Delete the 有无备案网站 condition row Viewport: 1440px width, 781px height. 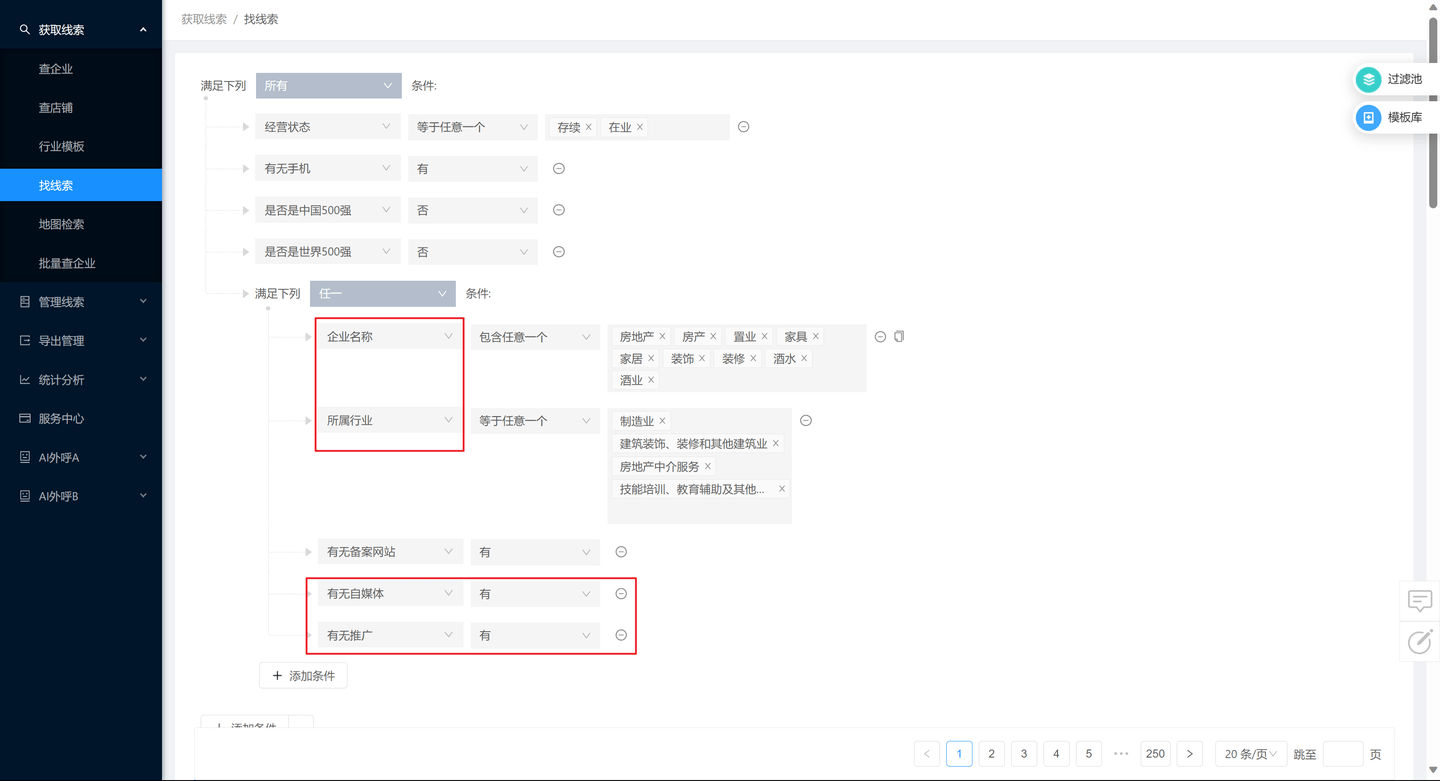[621, 552]
